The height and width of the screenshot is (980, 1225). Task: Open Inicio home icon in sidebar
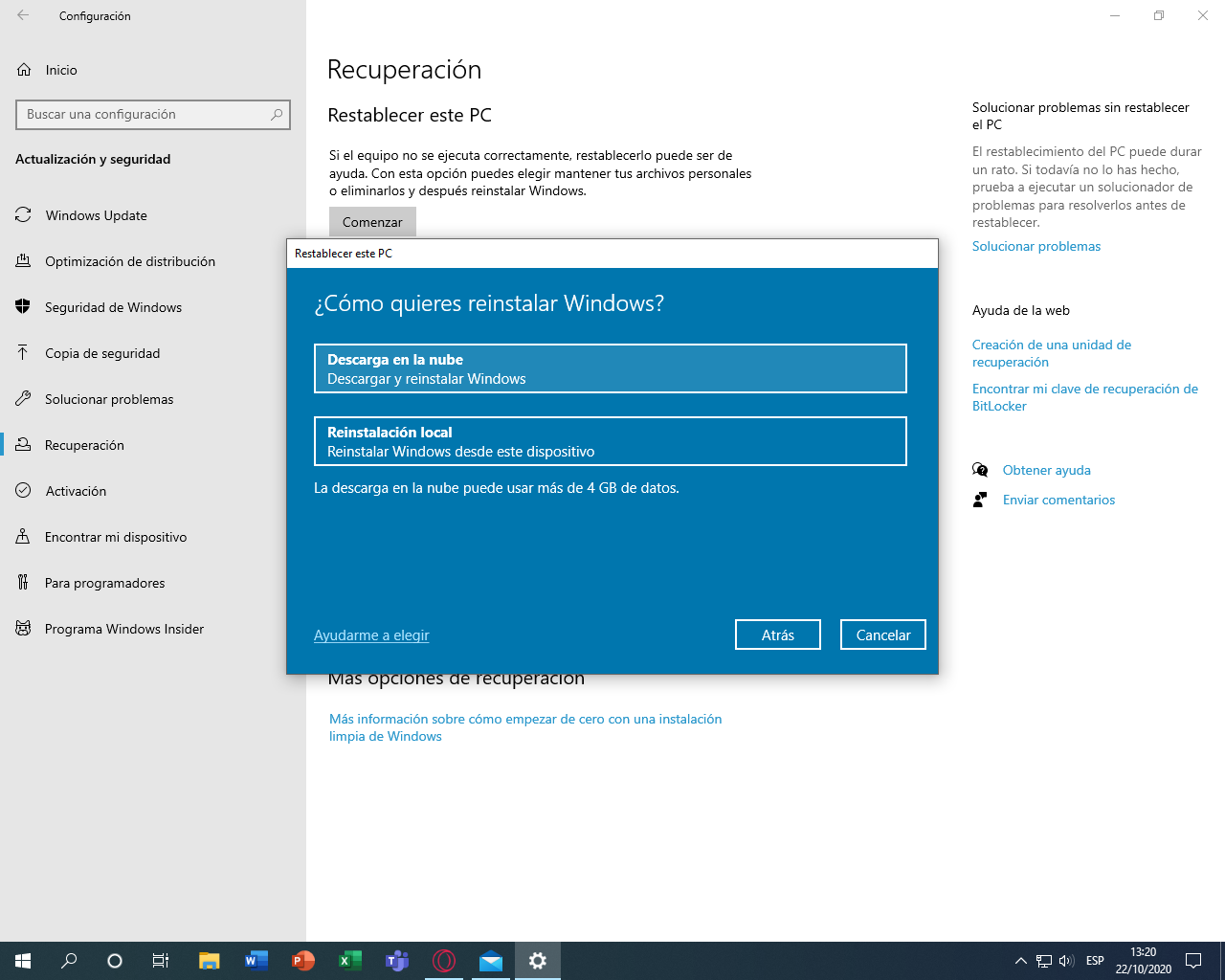(x=24, y=70)
